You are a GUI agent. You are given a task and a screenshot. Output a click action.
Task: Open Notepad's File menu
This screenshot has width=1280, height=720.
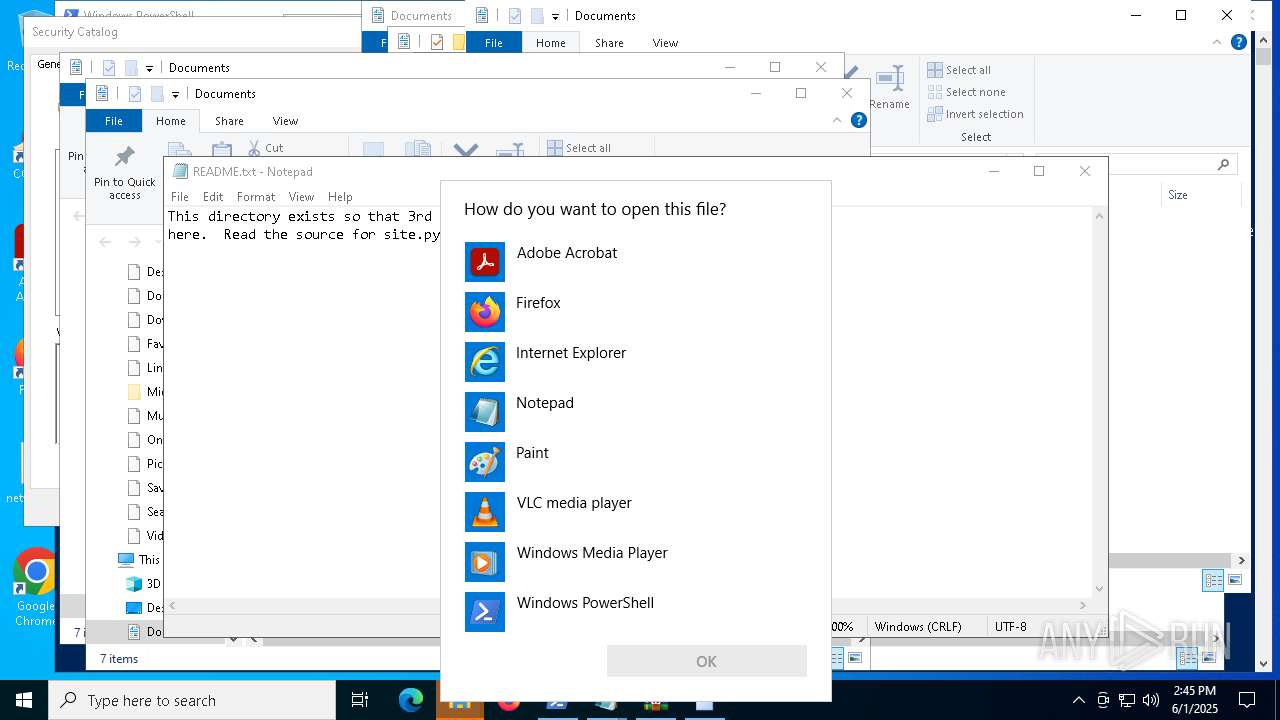(180, 197)
